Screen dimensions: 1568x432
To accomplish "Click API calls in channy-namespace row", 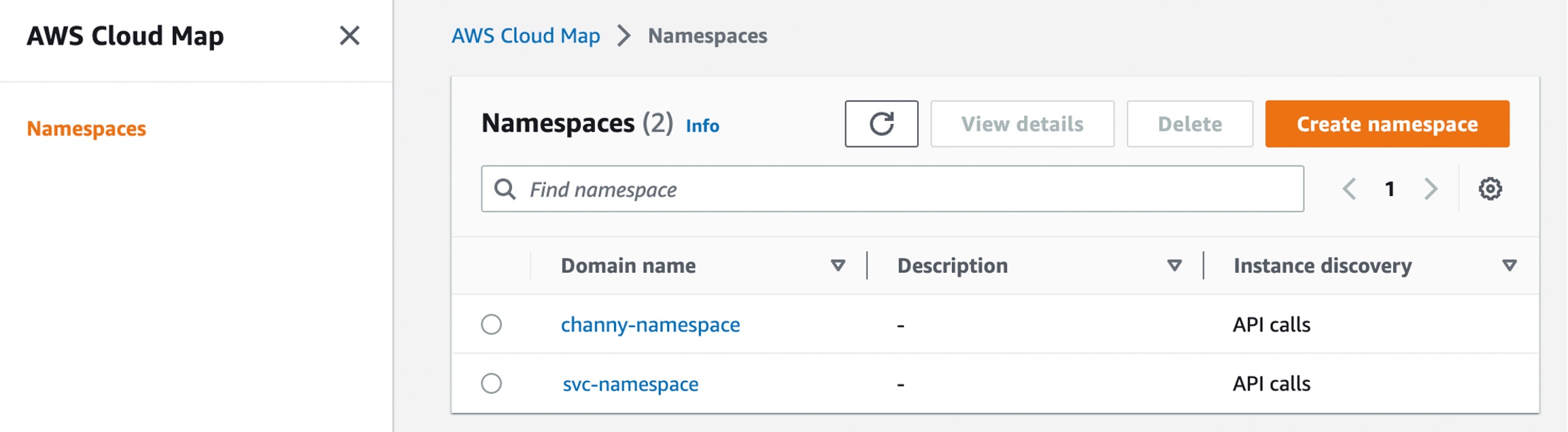I will point(1272,325).
